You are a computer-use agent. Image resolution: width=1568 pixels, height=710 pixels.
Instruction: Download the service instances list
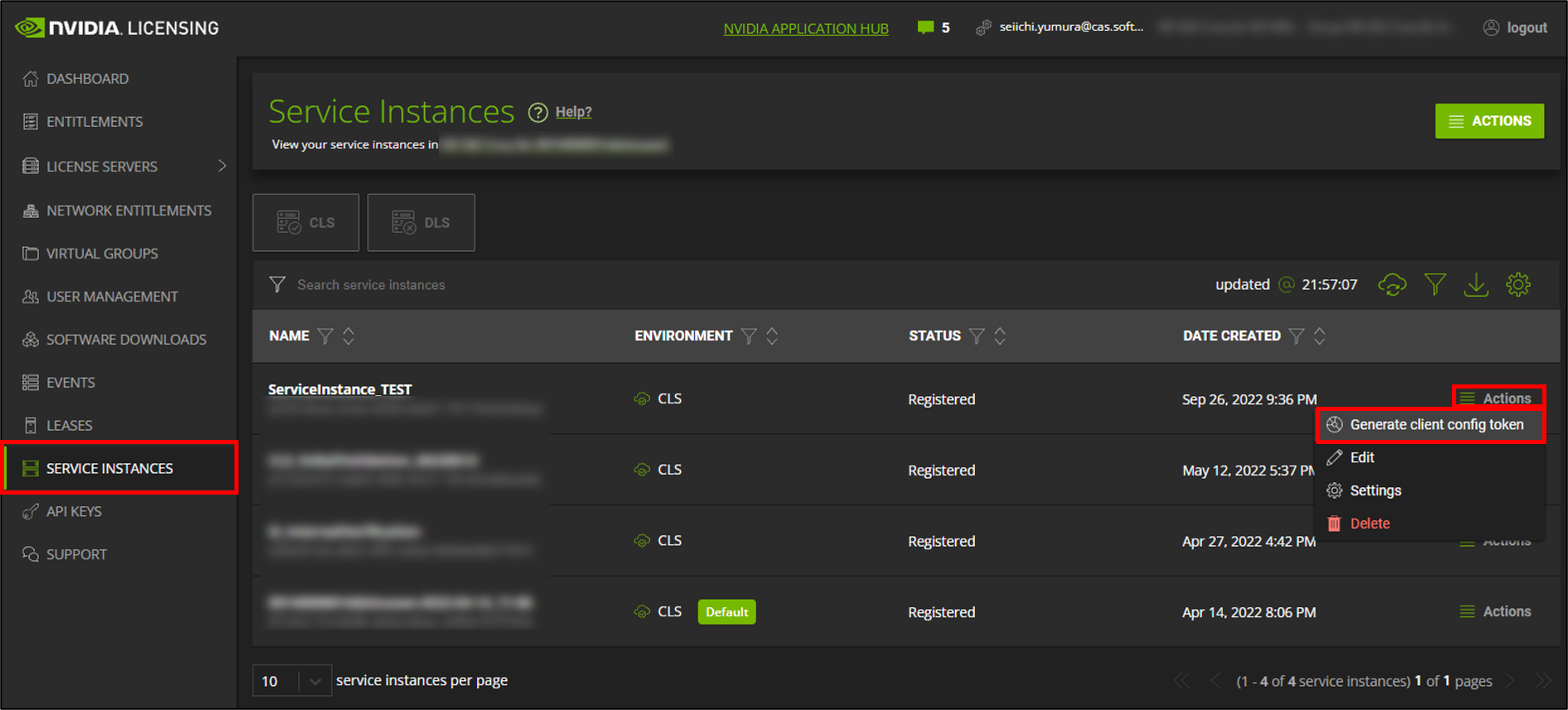1476,285
